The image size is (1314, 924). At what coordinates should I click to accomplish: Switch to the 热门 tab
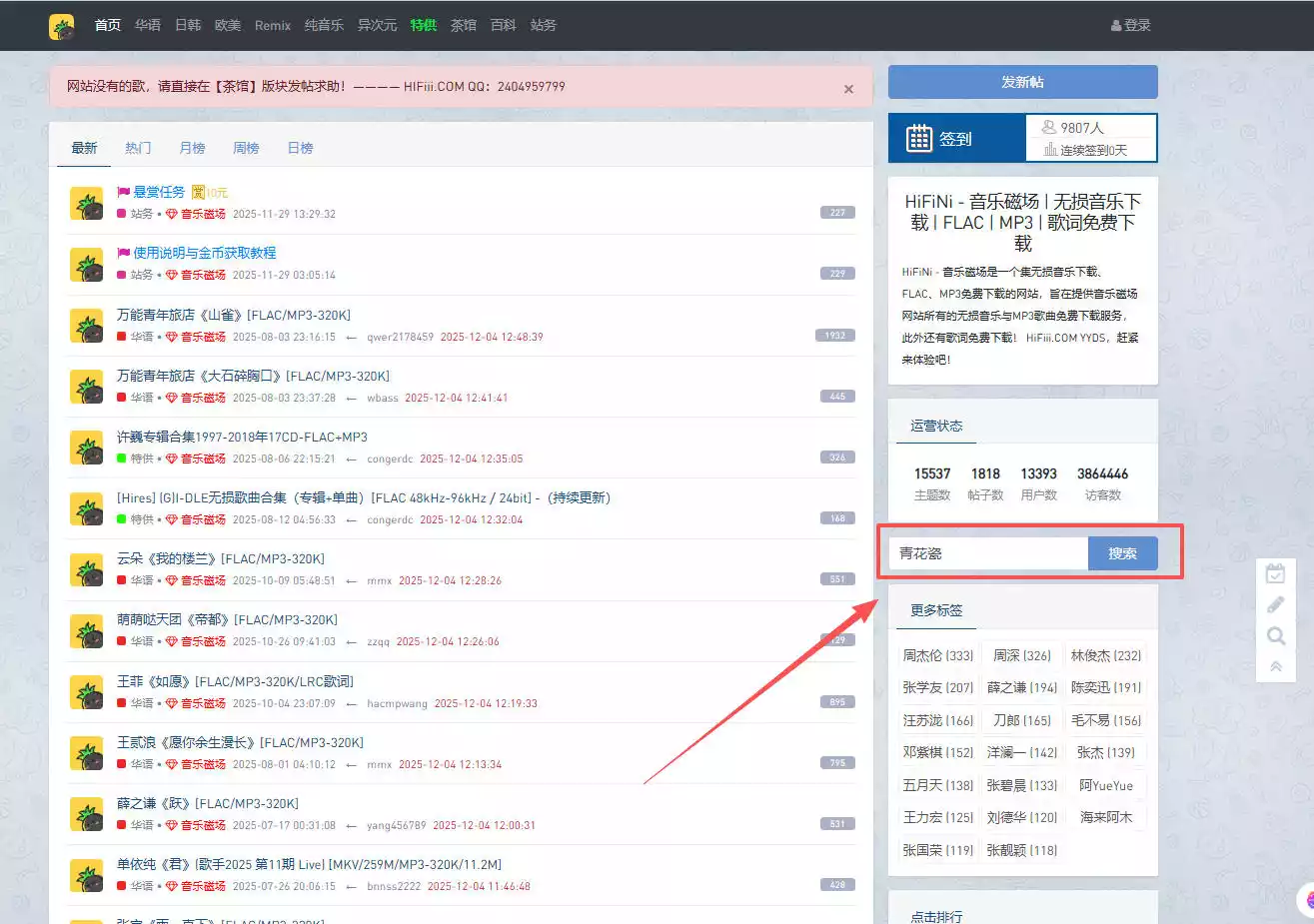138,148
